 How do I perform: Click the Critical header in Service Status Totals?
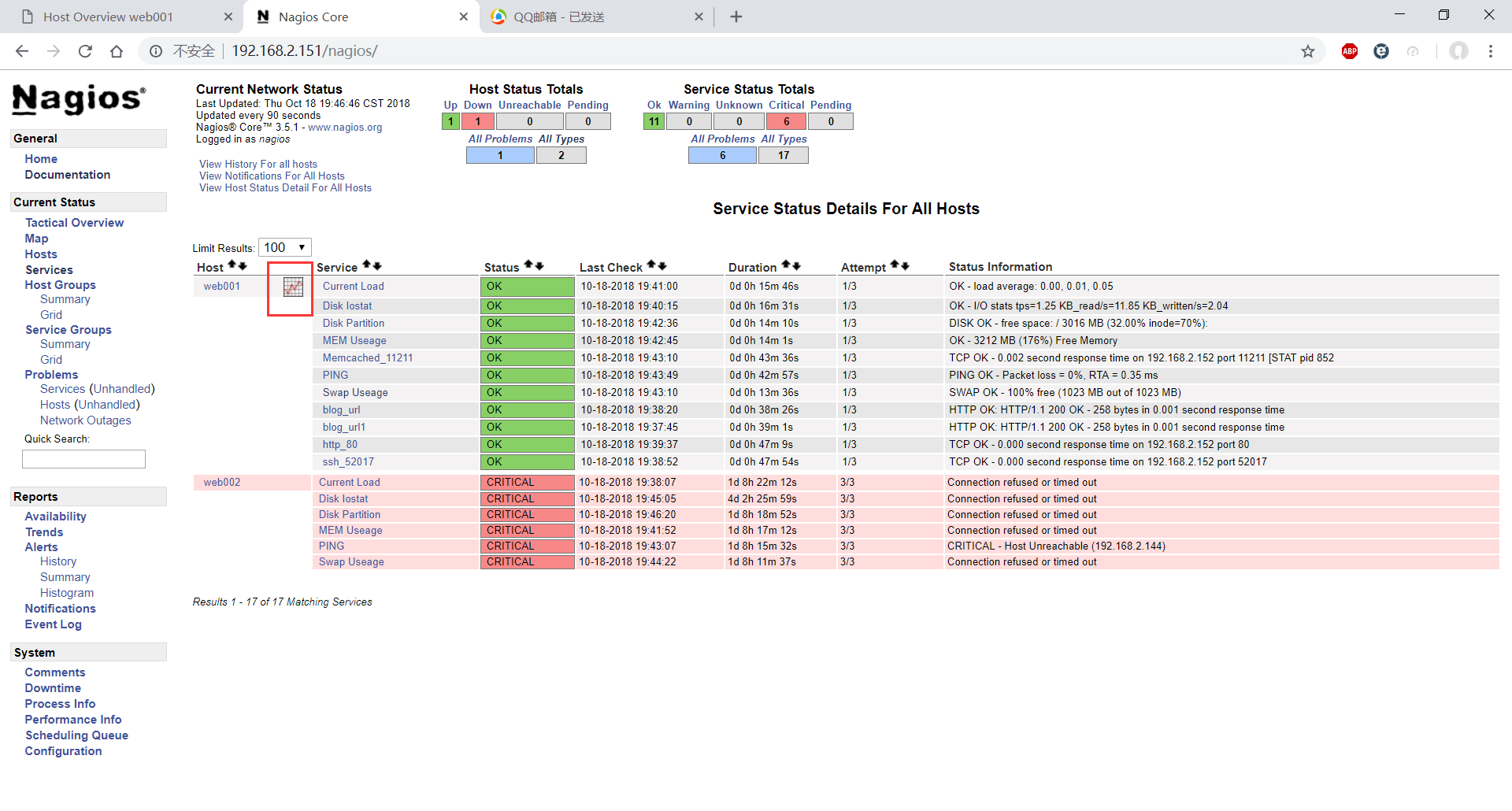tap(787, 106)
